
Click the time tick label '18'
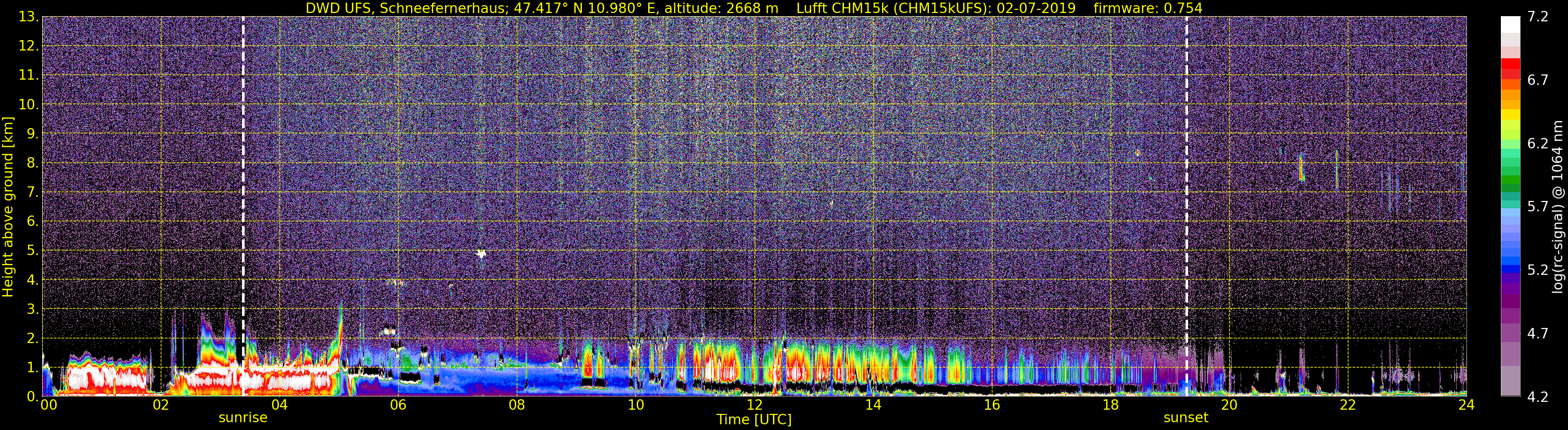coord(1110,405)
